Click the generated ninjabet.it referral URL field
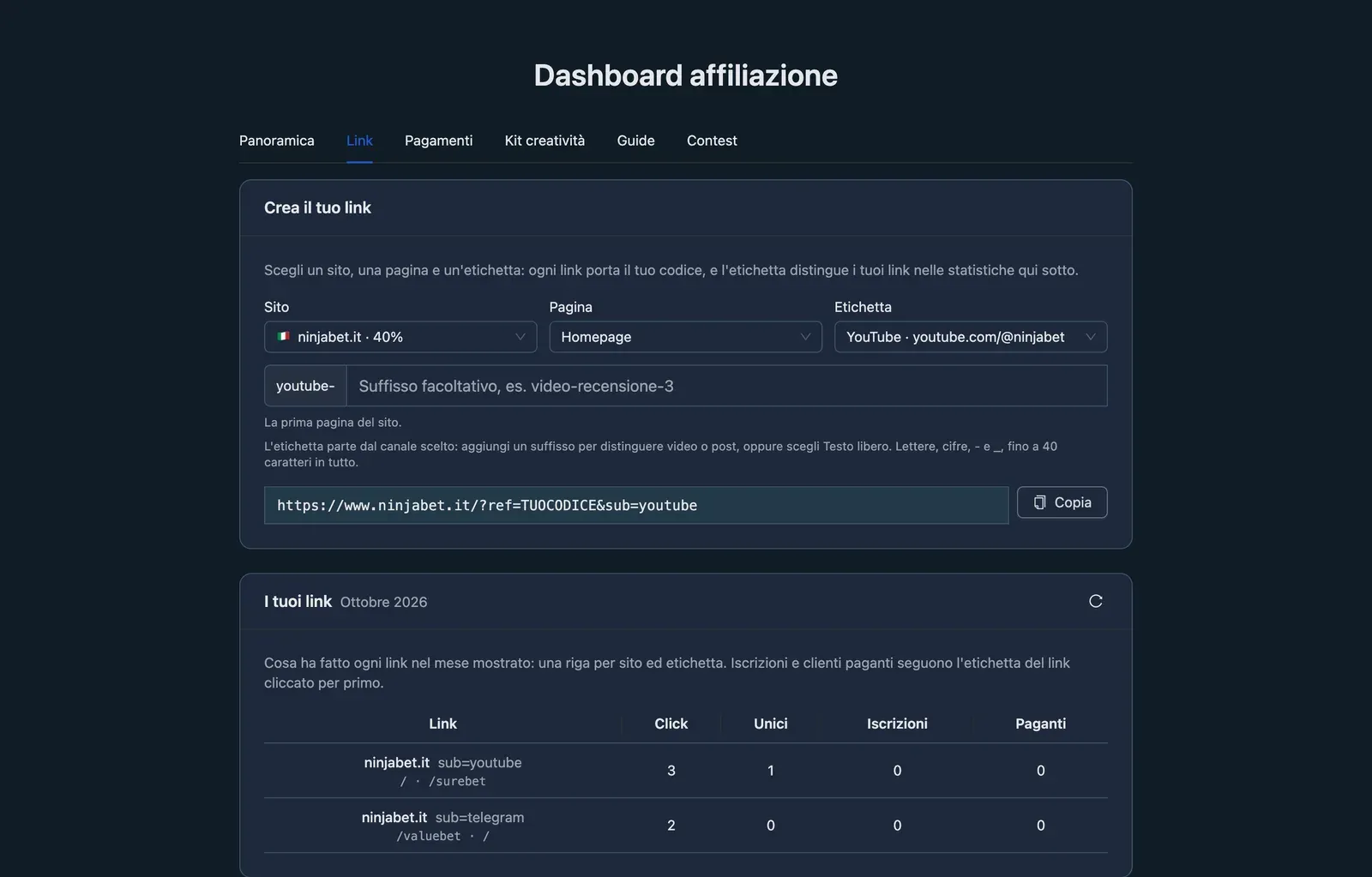 click(635, 505)
